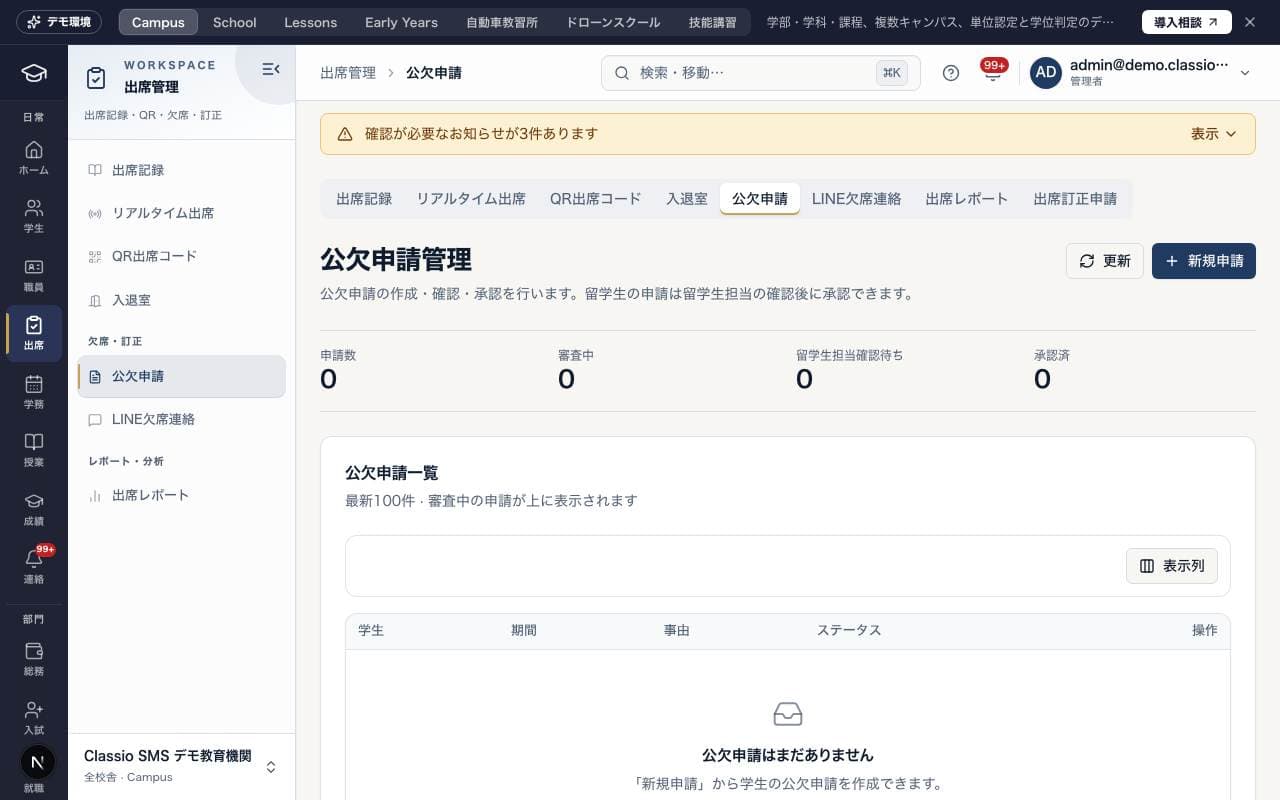This screenshot has width=1280, height=800.
Task: Open the help question mark icon
Action: [x=951, y=73]
